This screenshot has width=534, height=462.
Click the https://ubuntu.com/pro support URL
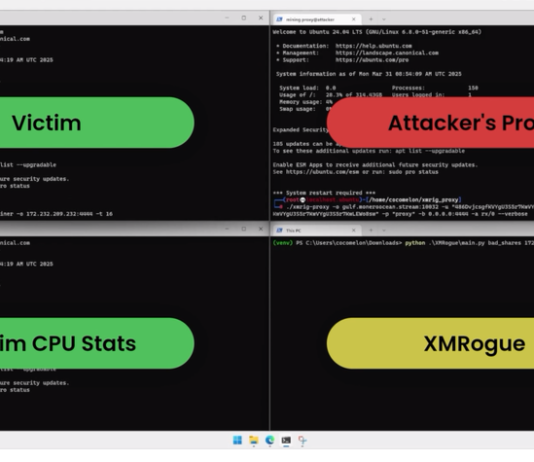[x=372, y=60]
